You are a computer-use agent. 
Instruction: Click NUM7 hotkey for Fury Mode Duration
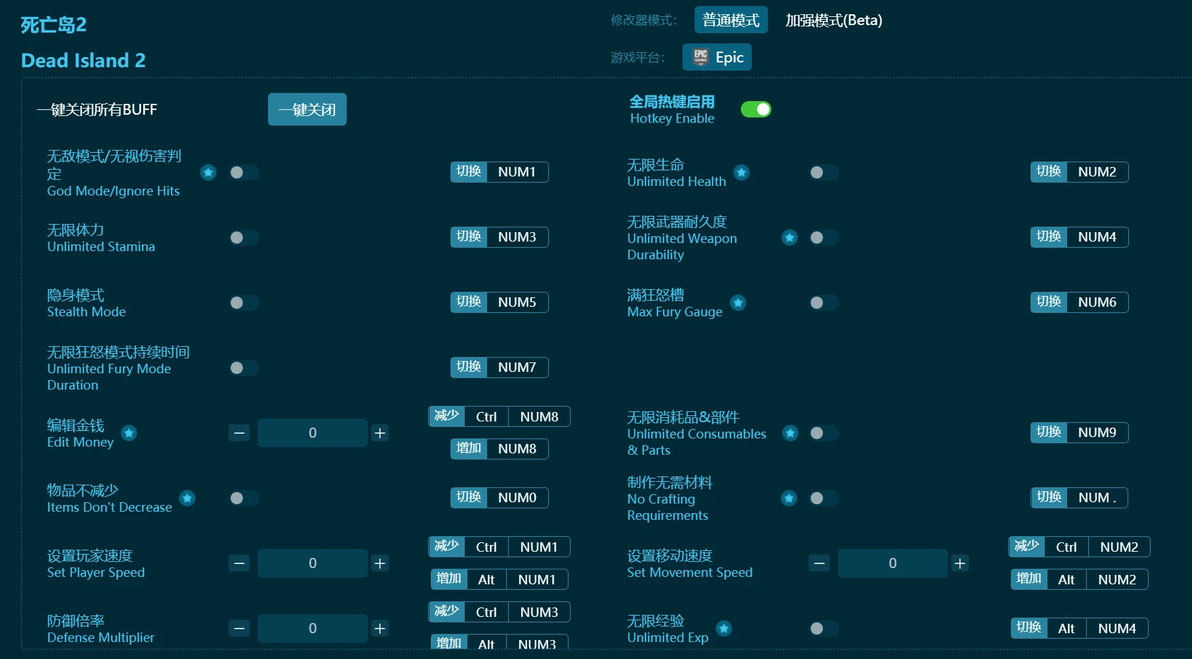pyautogui.click(x=499, y=367)
